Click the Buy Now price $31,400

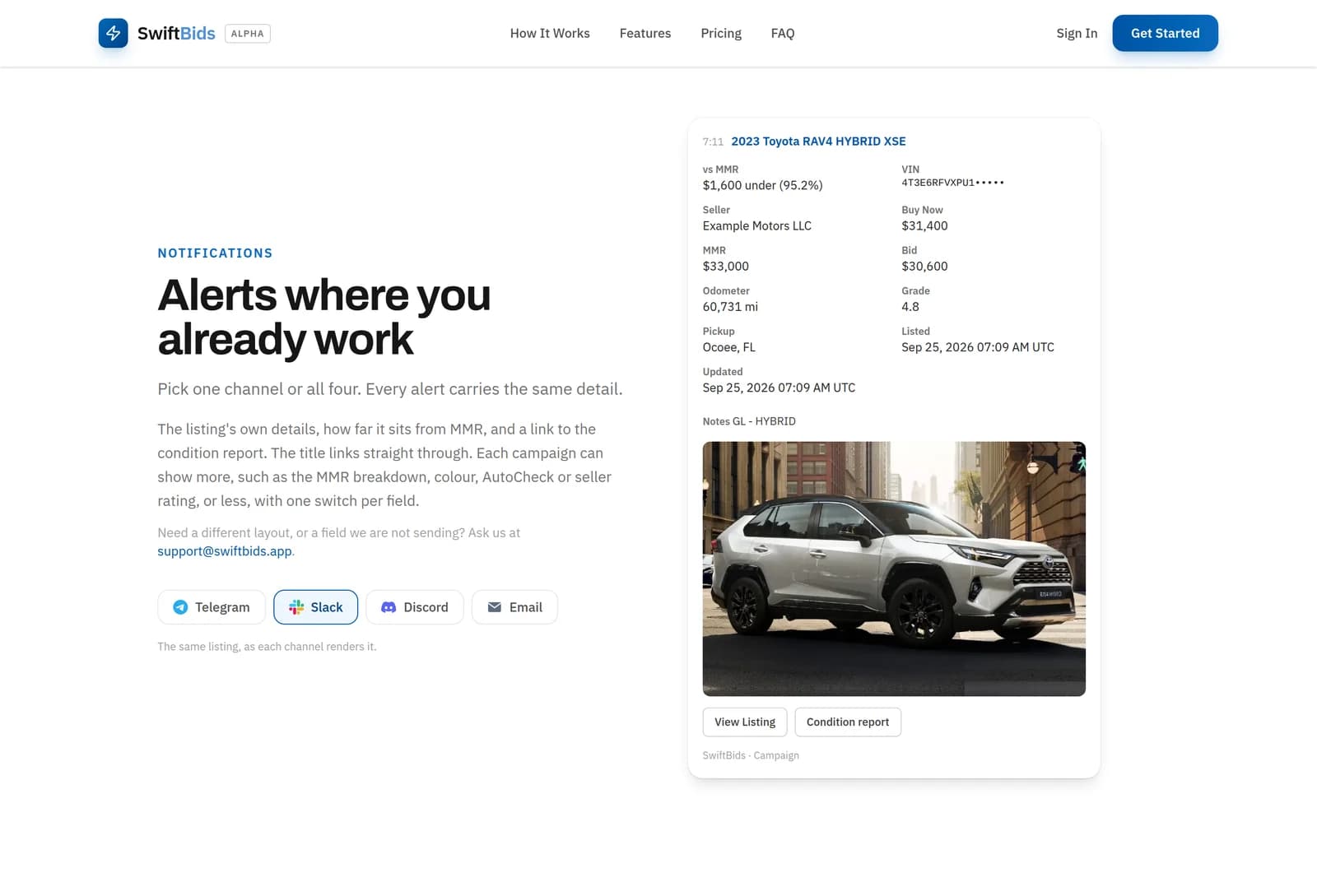point(924,225)
